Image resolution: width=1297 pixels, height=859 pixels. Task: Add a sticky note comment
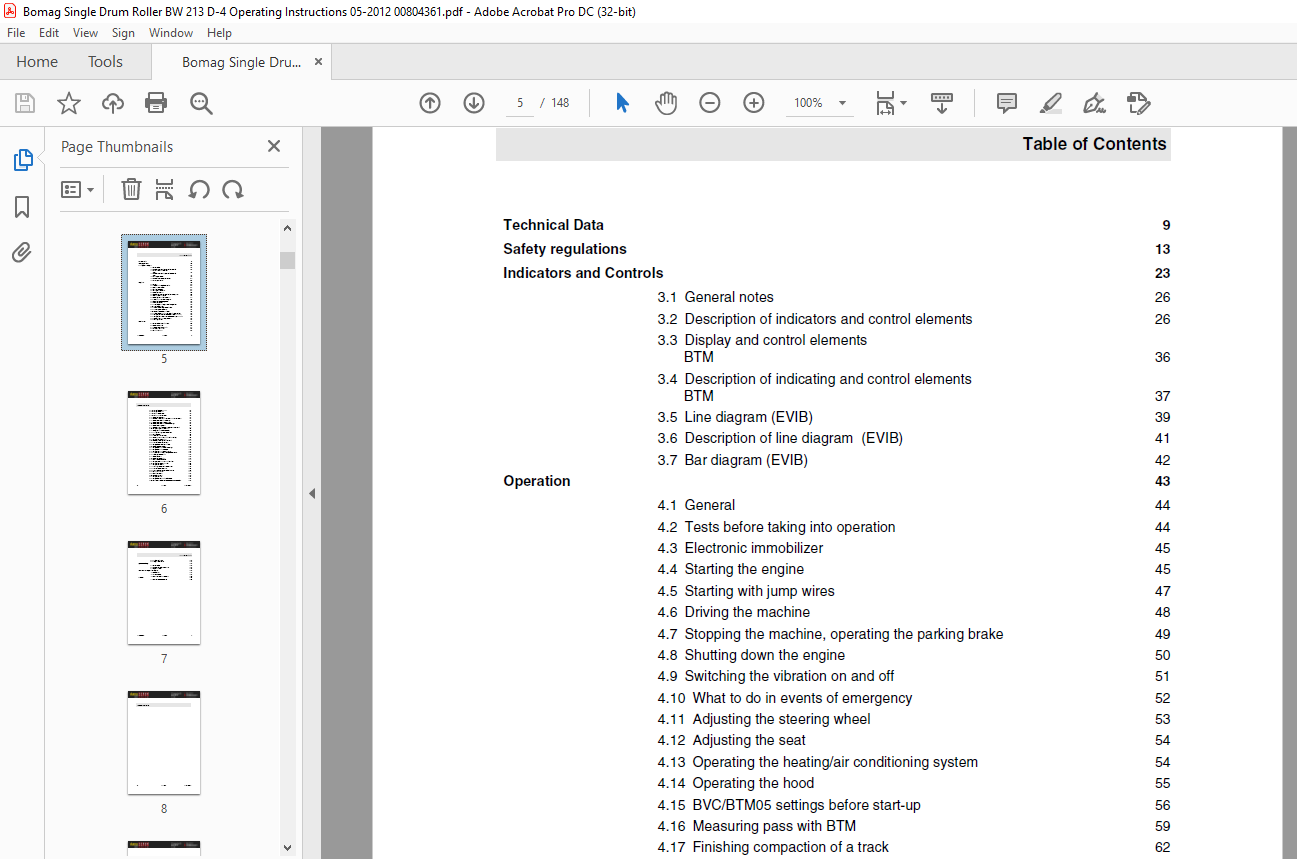click(x=1007, y=103)
